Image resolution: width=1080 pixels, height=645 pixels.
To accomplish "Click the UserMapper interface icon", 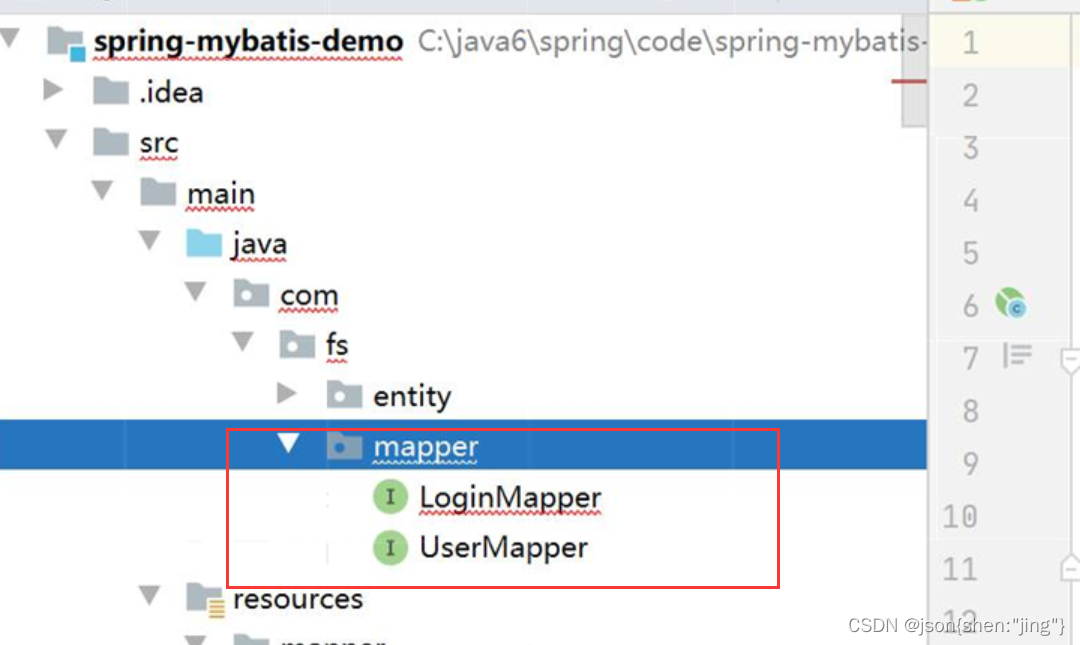I will coord(391,547).
